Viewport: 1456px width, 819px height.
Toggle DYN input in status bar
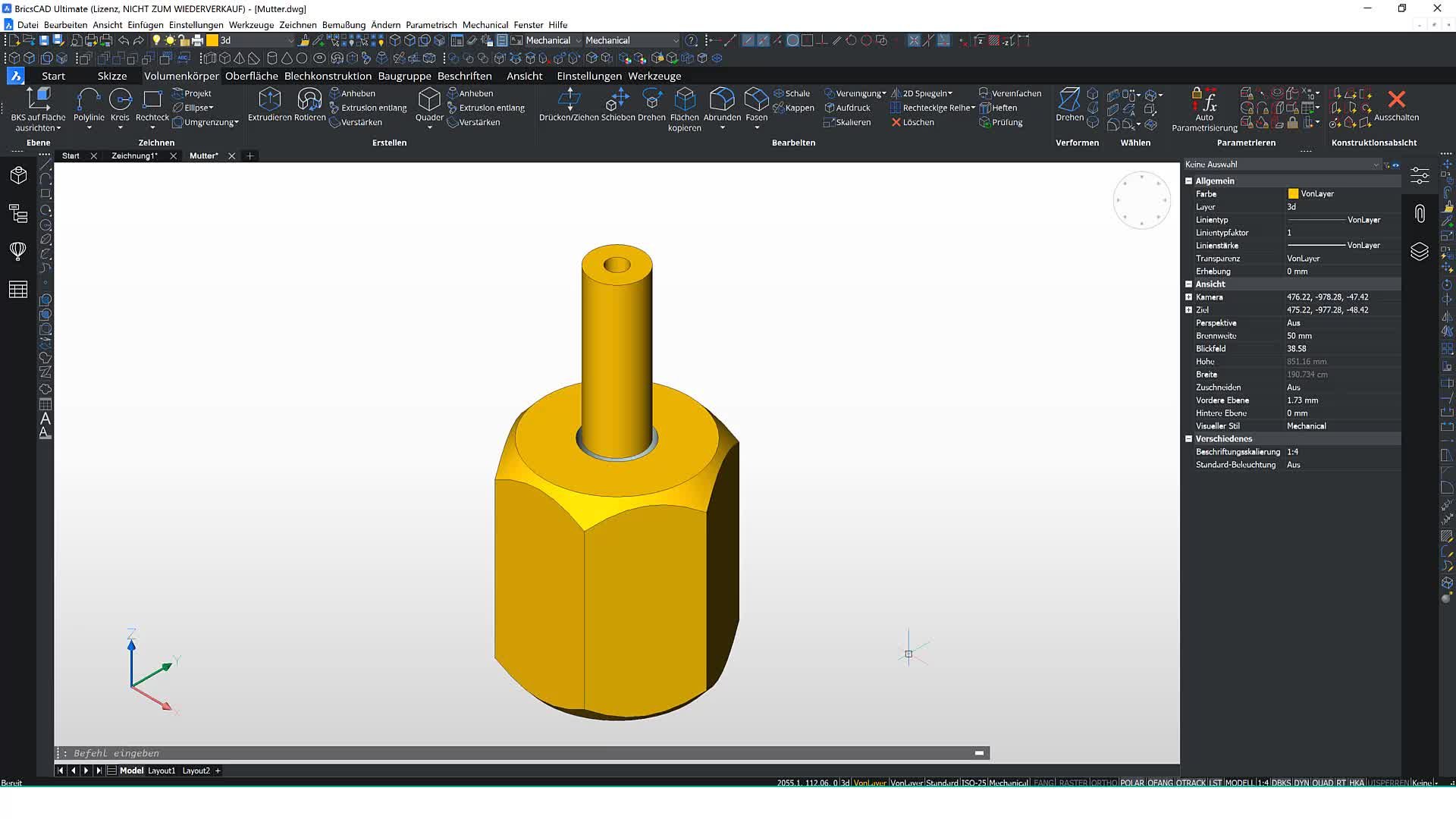(x=1301, y=783)
